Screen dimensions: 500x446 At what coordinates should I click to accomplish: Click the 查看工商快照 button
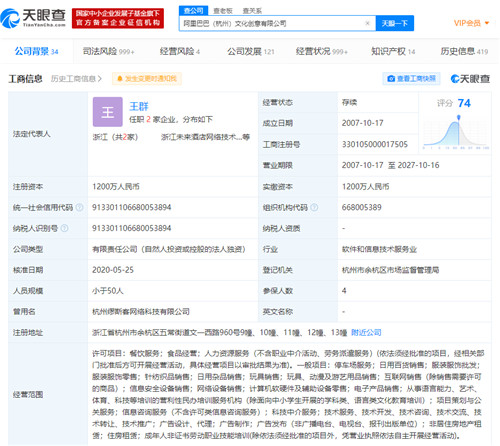411,79
